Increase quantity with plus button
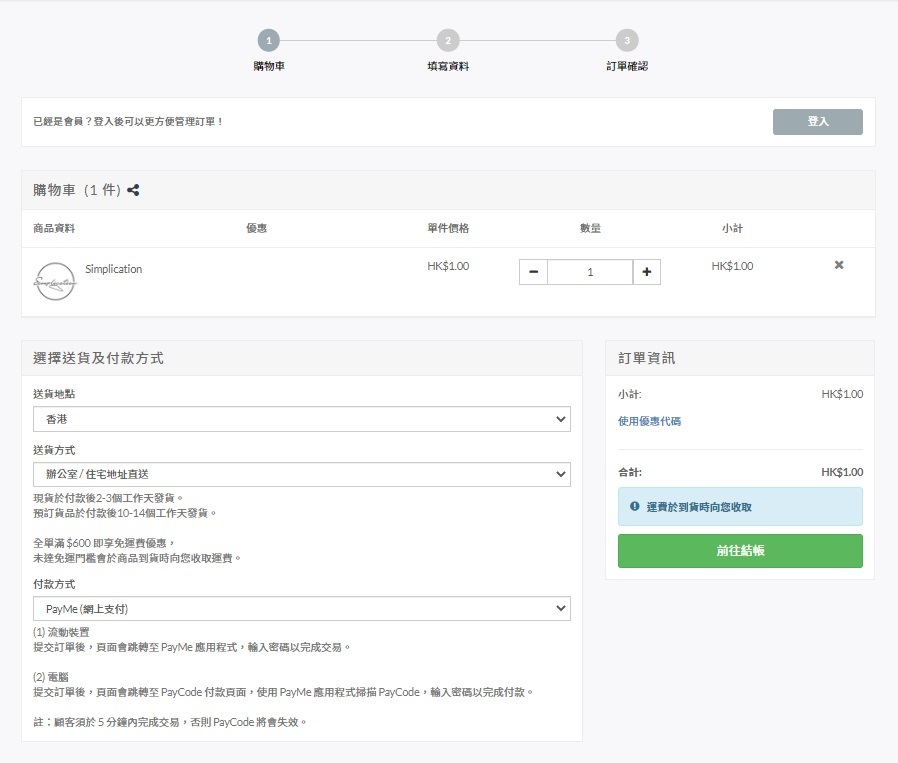The image size is (898, 763). (647, 272)
